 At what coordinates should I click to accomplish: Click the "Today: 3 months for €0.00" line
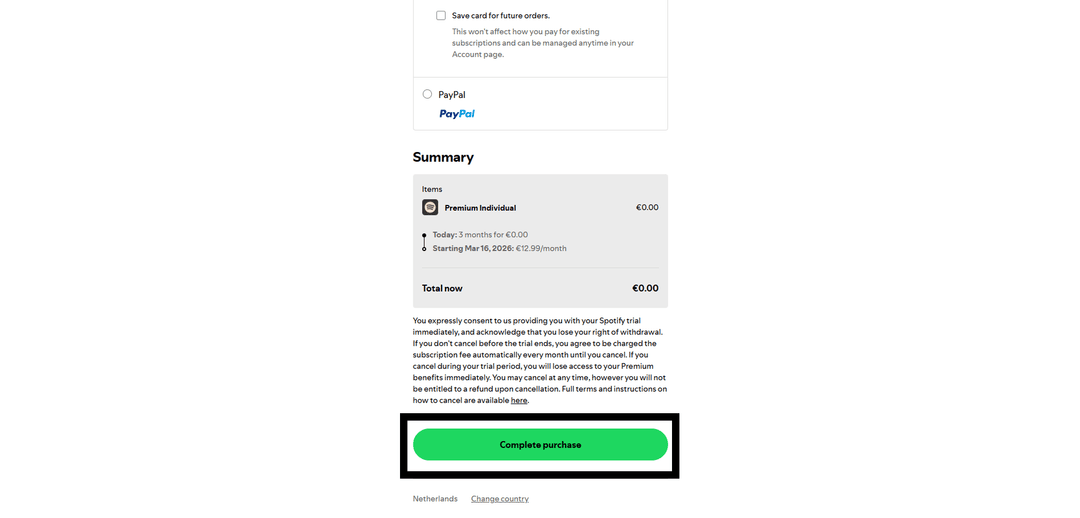coord(480,235)
